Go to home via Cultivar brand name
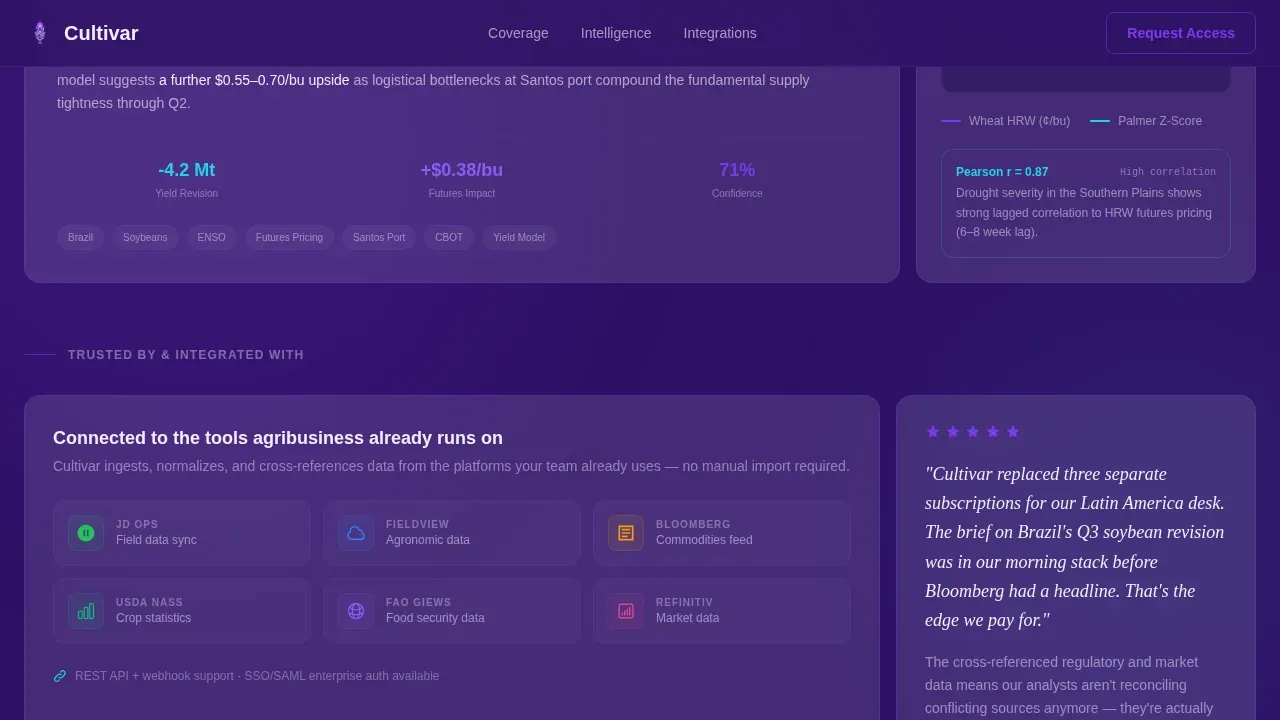 point(101,33)
